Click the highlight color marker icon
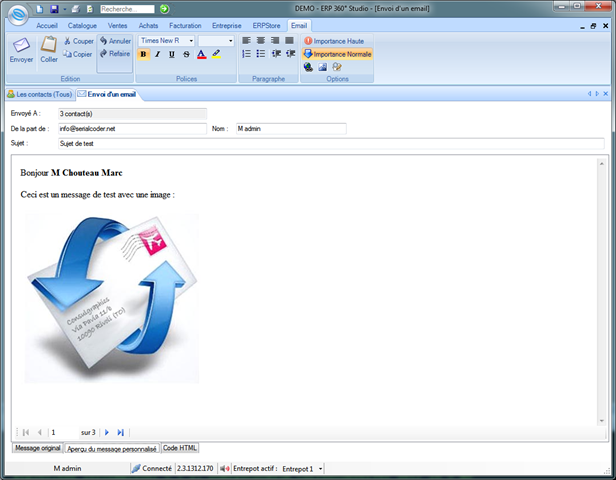 pyautogui.click(x=216, y=54)
